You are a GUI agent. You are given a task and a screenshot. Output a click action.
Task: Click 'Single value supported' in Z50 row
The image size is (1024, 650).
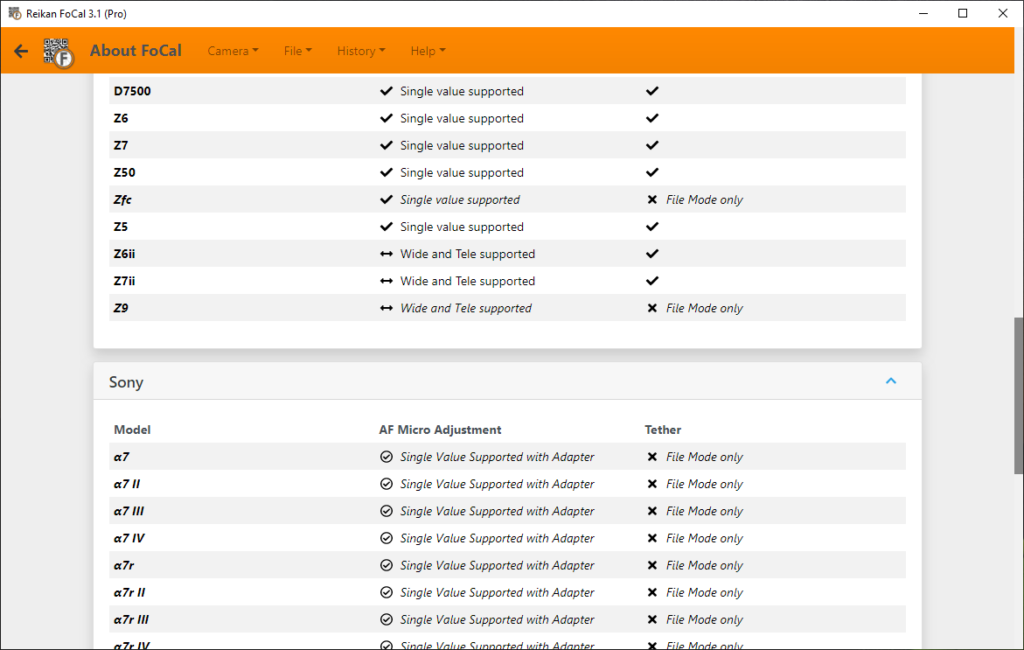coord(462,172)
